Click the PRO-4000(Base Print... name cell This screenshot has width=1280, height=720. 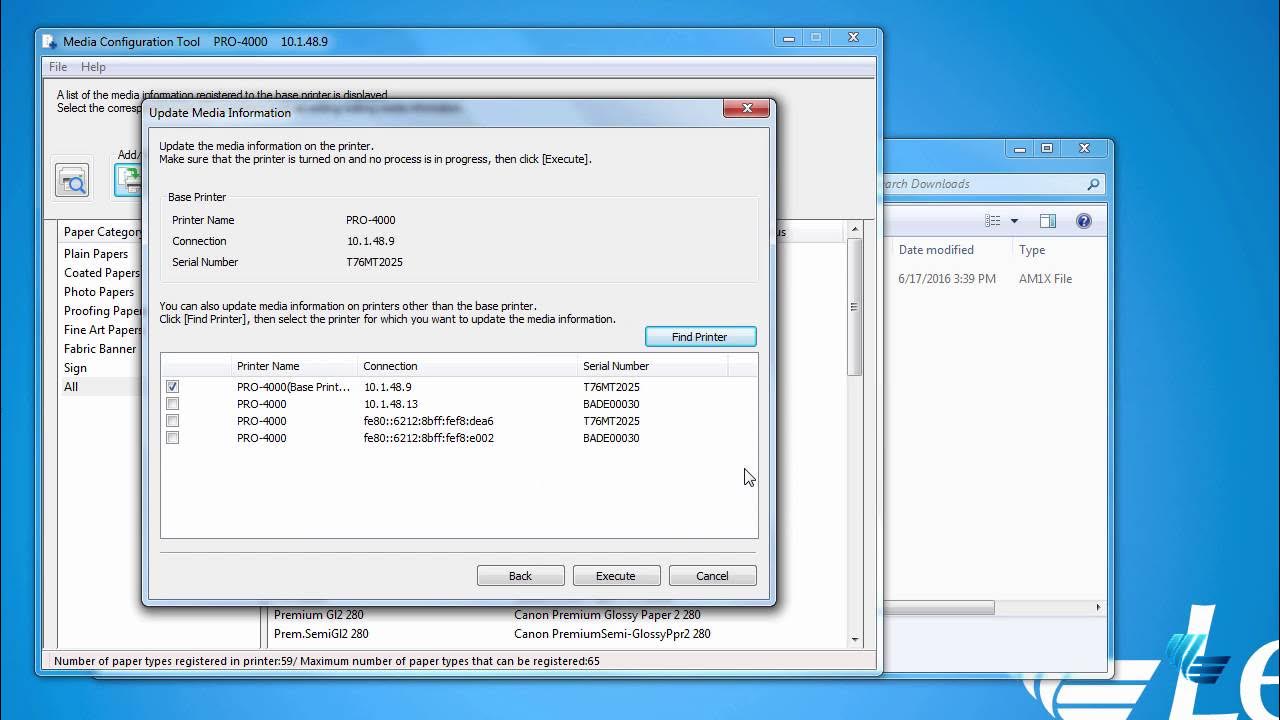294,387
